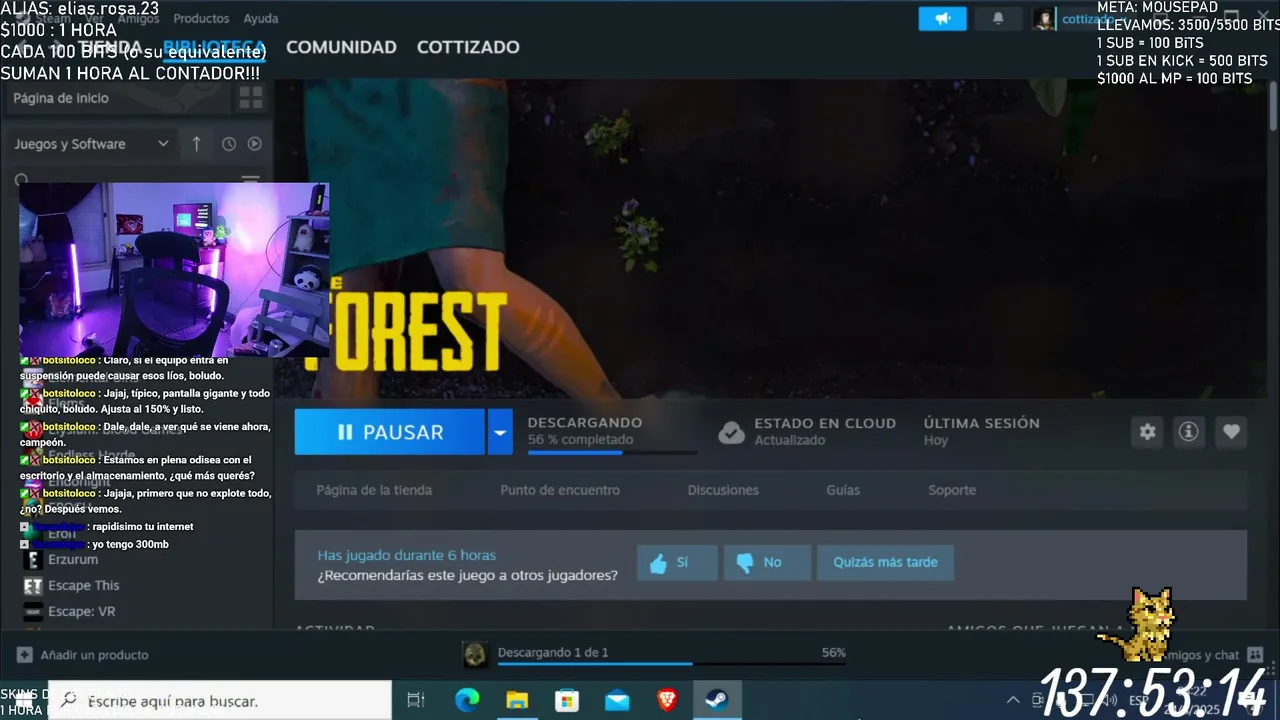Open the announcements megaphone button

942,18
